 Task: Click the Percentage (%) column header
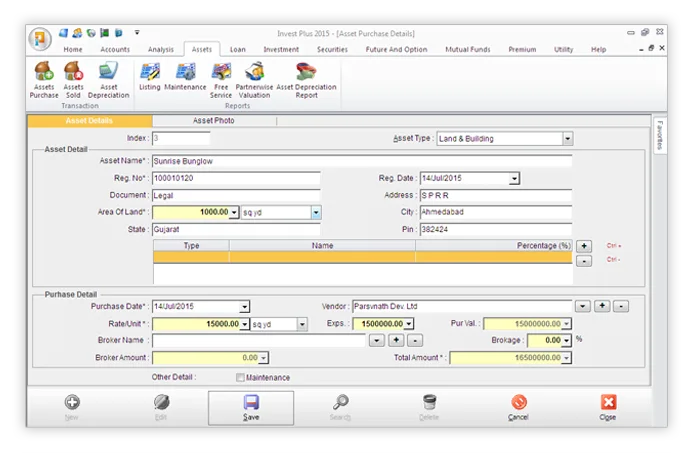(x=494, y=246)
